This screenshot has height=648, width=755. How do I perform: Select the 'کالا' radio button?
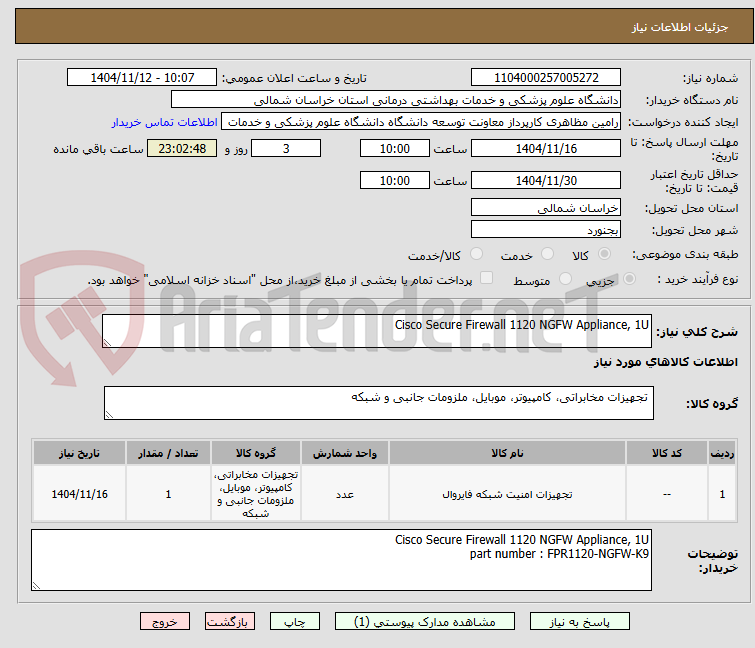coord(604,254)
